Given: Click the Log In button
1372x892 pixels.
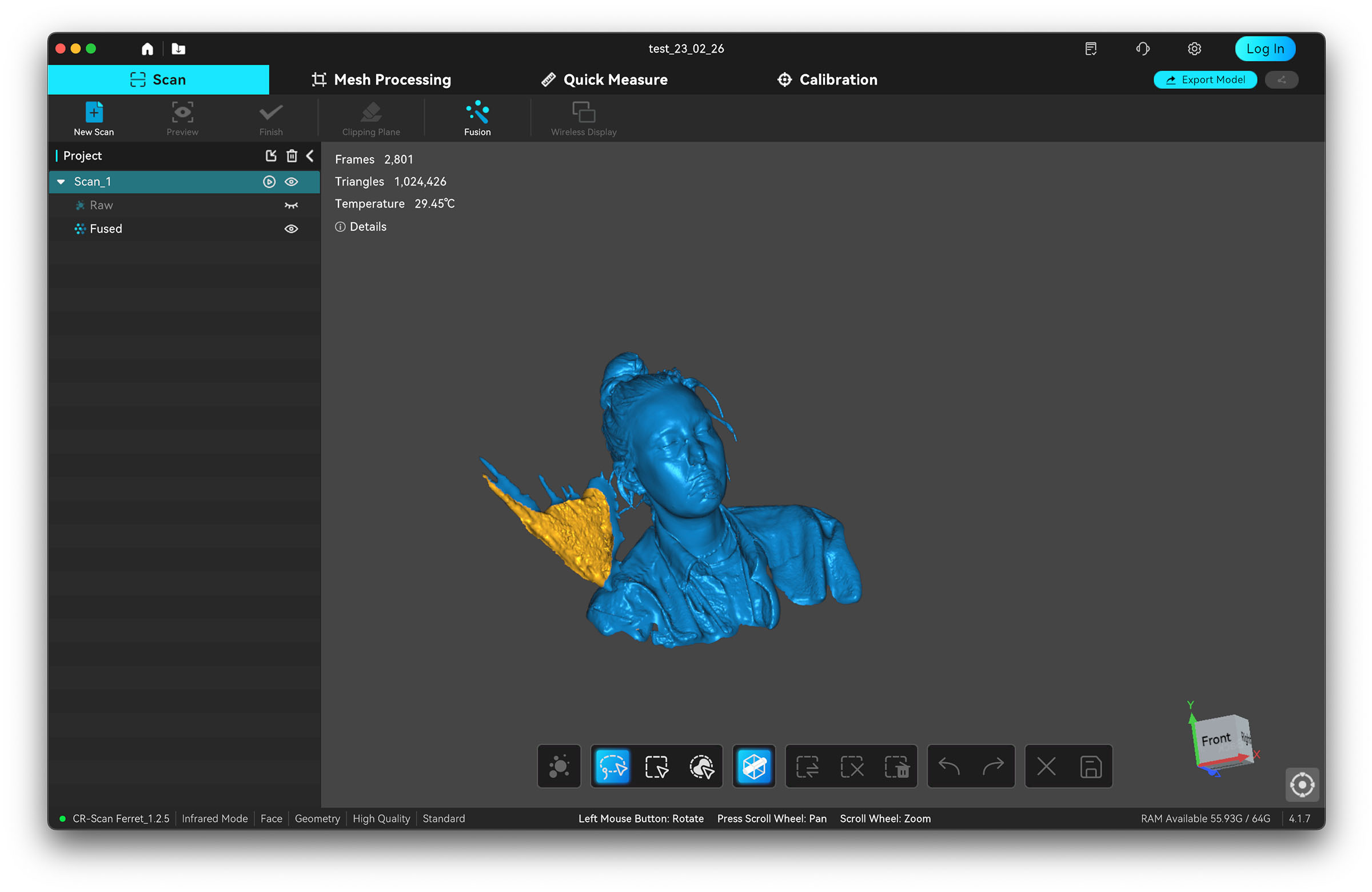Looking at the screenshot, I should 1265,49.
